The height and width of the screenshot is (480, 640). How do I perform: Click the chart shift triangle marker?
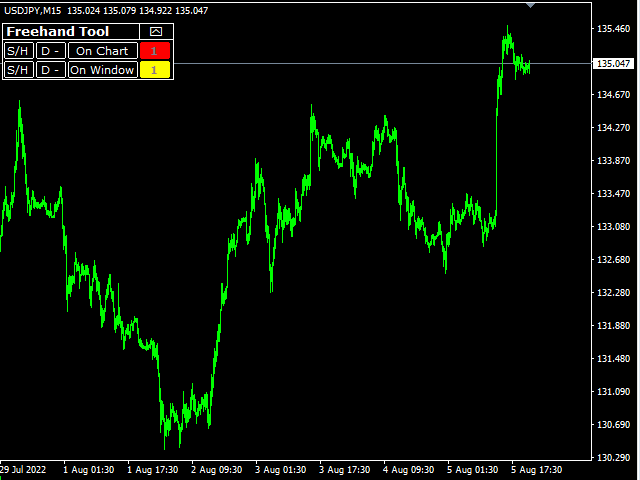click(x=530, y=5)
